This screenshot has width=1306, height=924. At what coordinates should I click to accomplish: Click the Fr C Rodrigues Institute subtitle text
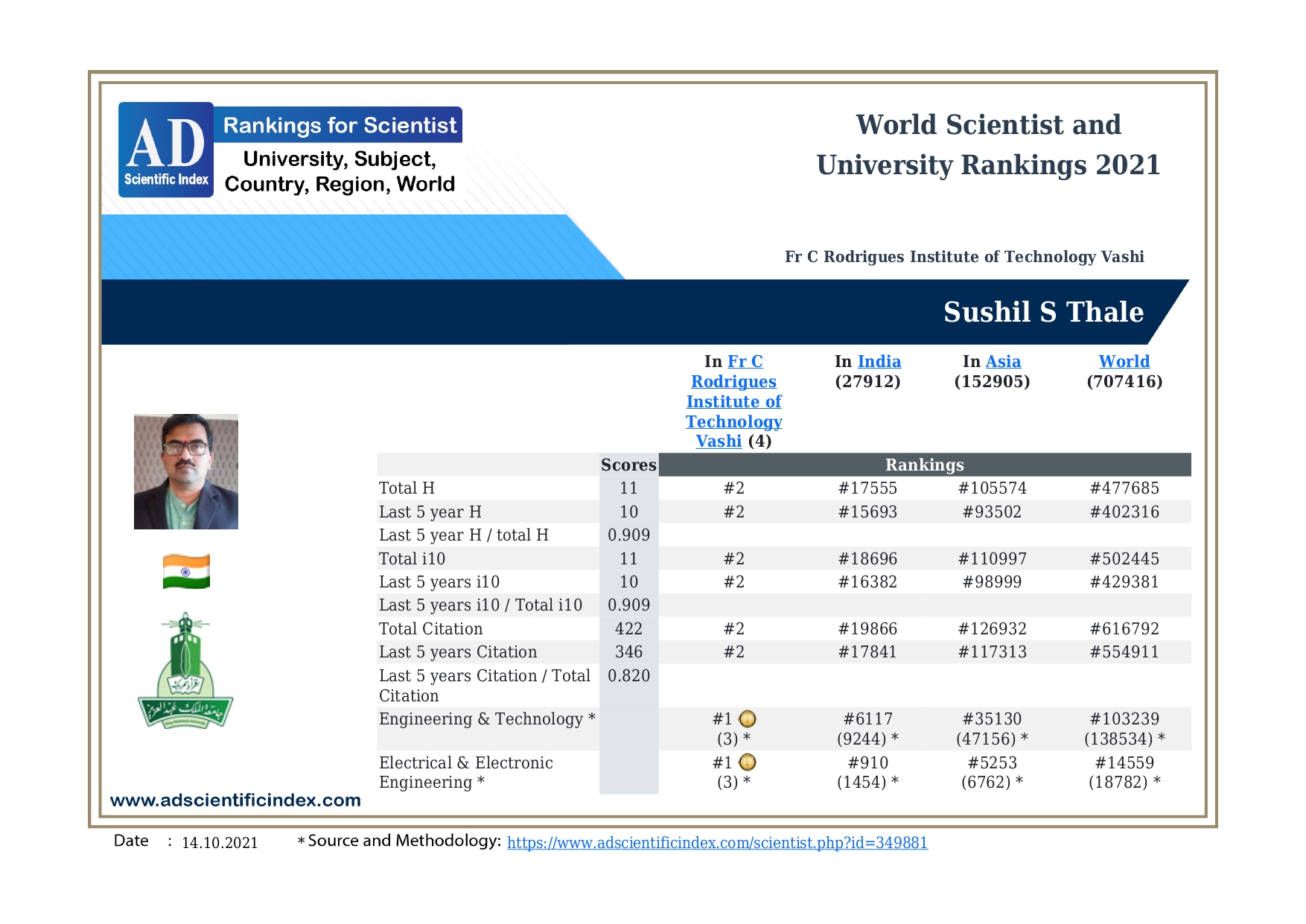coord(964,257)
